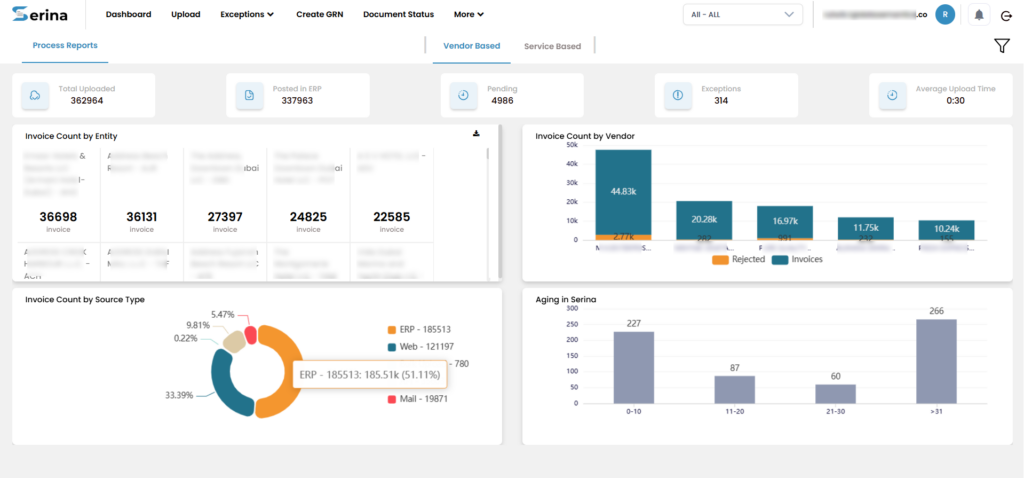
Task: Open Document Status page
Action: [398, 14]
